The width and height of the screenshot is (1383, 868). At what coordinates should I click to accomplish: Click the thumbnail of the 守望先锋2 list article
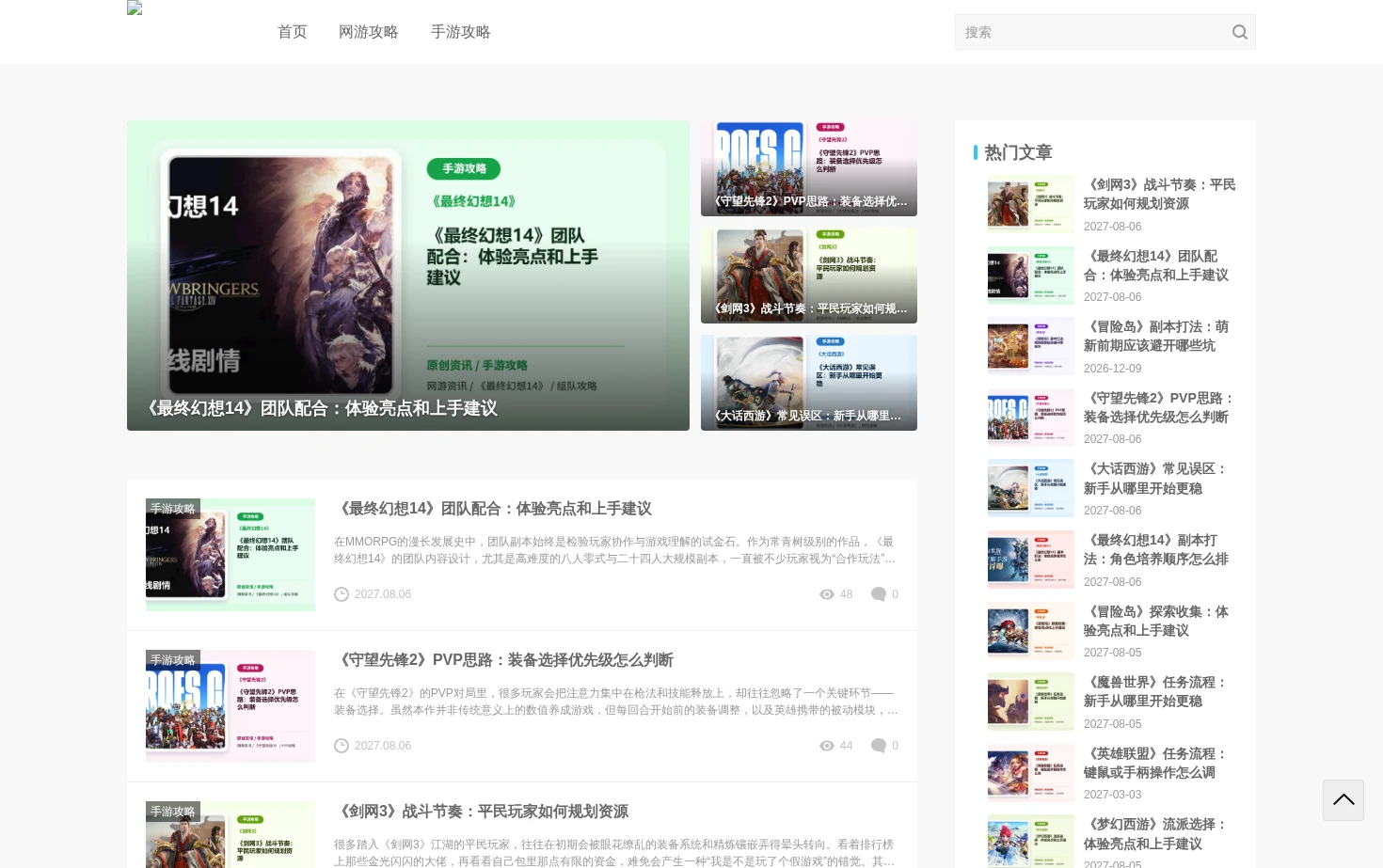click(x=230, y=706)
